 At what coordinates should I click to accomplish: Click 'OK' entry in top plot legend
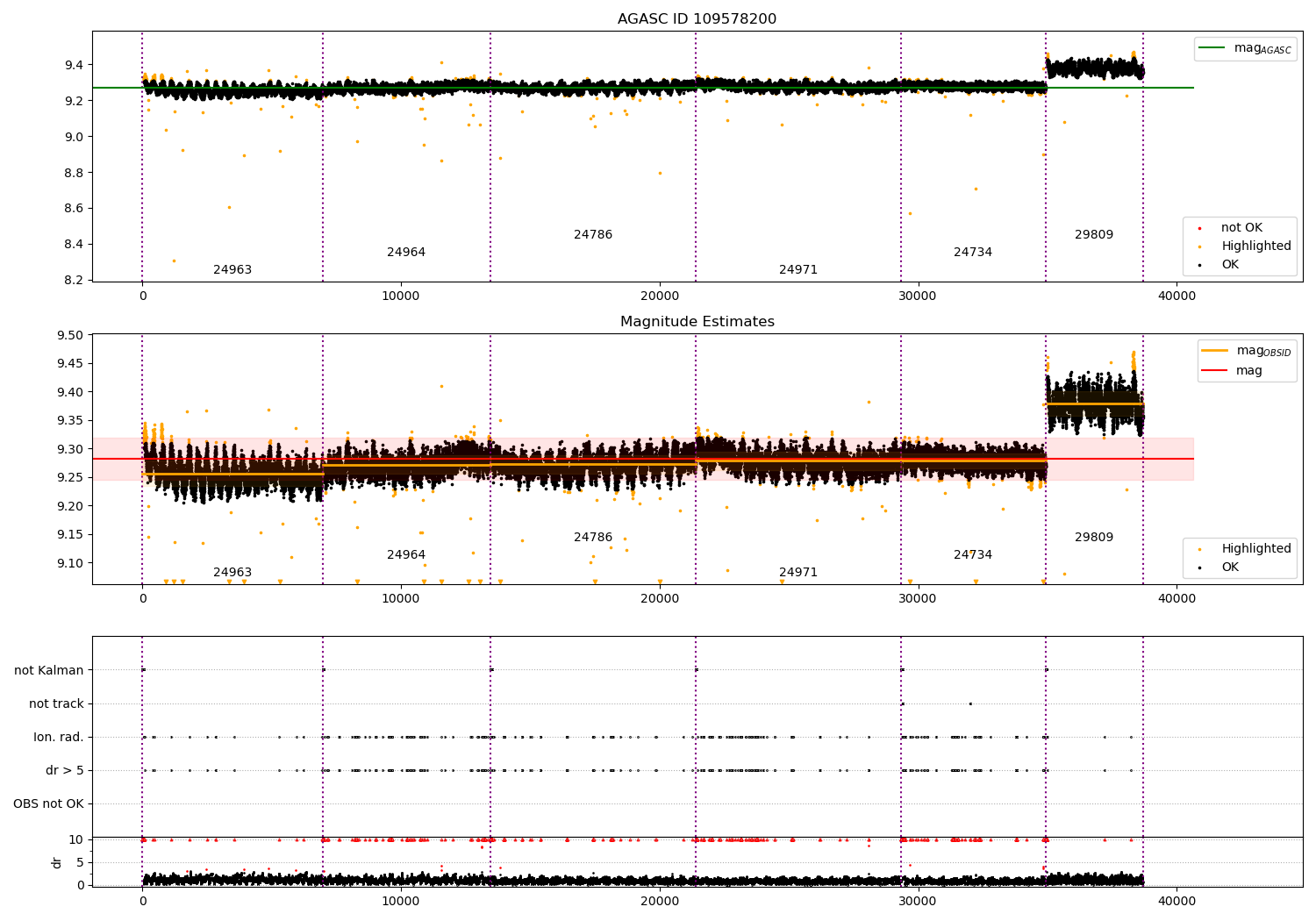(x=1220, y=265)
